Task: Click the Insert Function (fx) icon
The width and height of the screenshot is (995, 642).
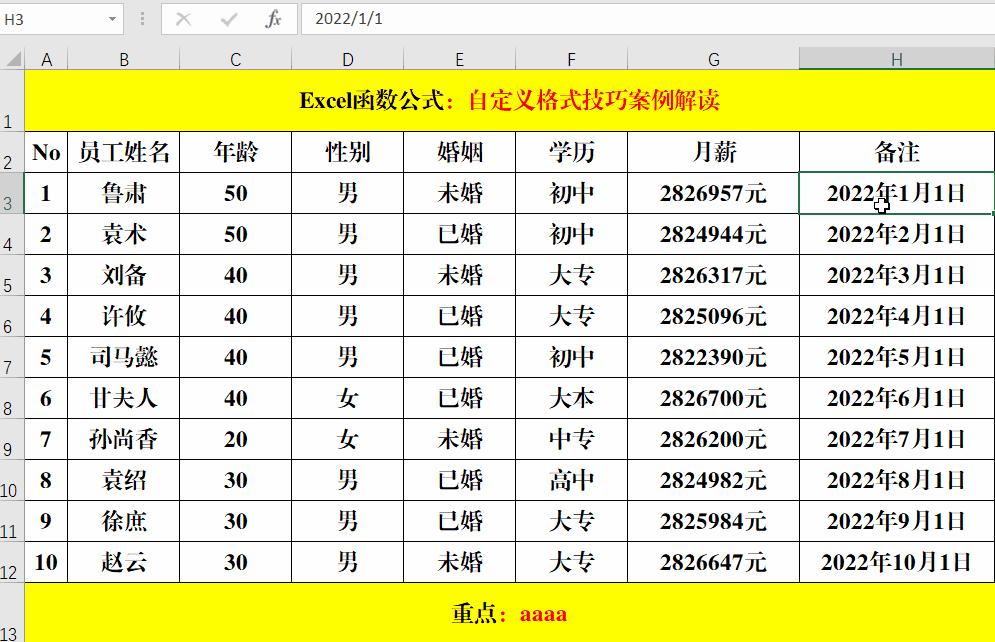Action: click(x=272, y=18)
